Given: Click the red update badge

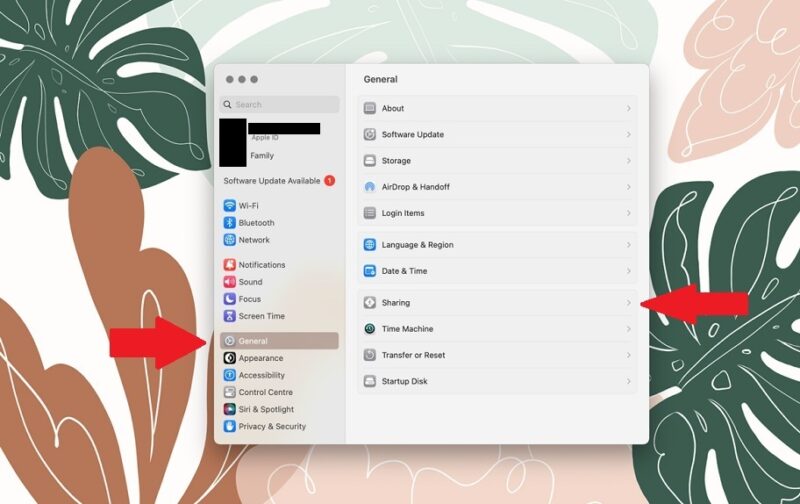Looking at the screenshot, I should click(x=330, y=181).
